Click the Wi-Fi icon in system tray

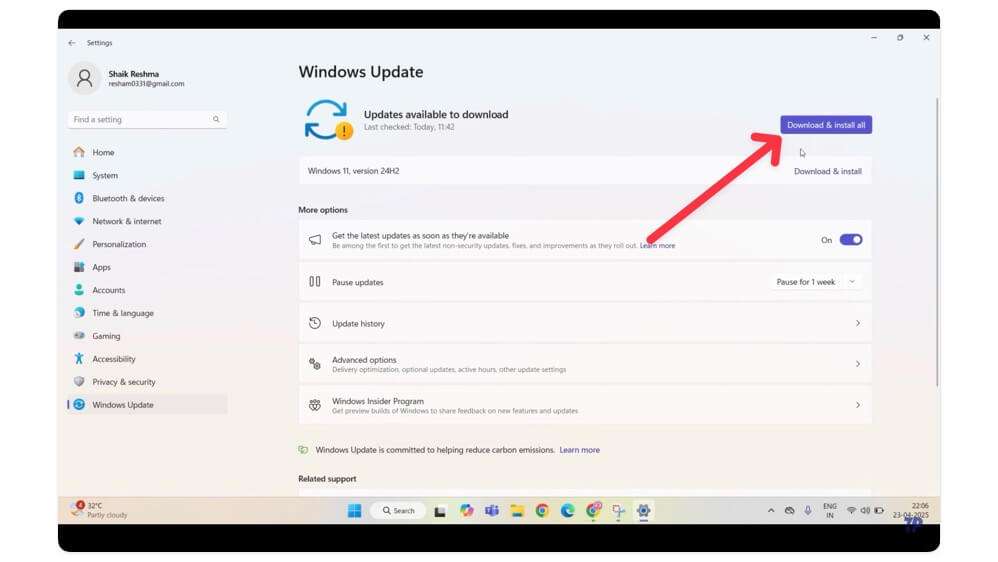pyautogui.click(x=851, y=510)
